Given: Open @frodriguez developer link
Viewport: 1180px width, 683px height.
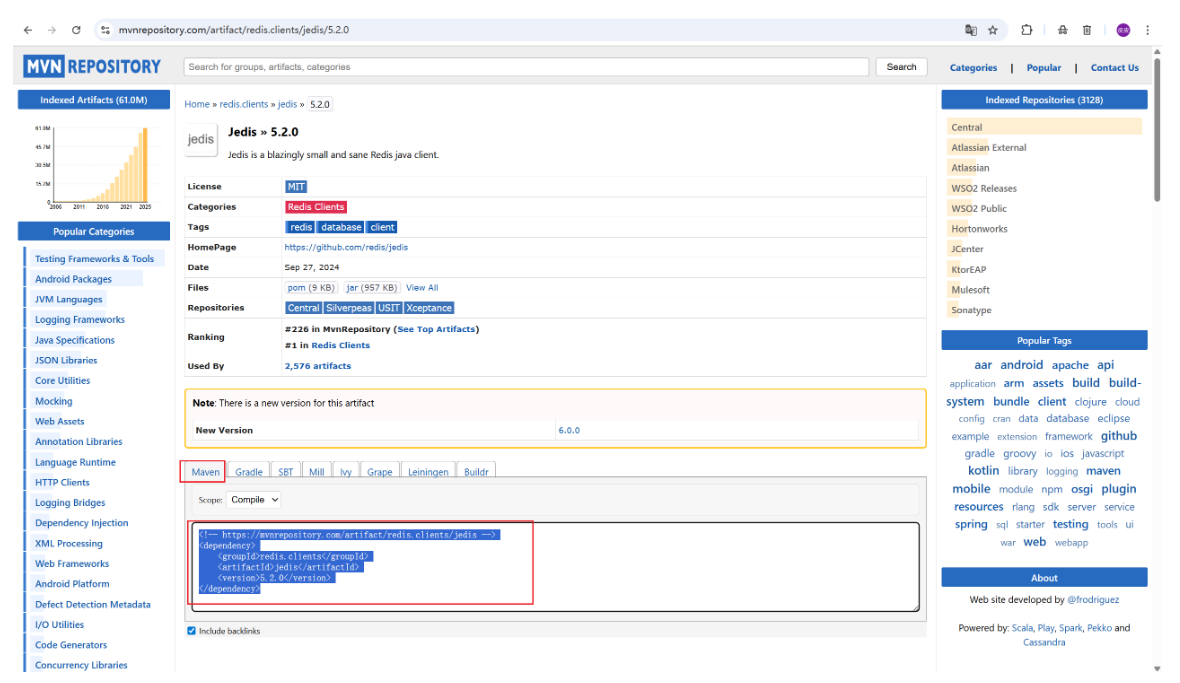Looking at the screenshot, I should [x=1093, y=600].
